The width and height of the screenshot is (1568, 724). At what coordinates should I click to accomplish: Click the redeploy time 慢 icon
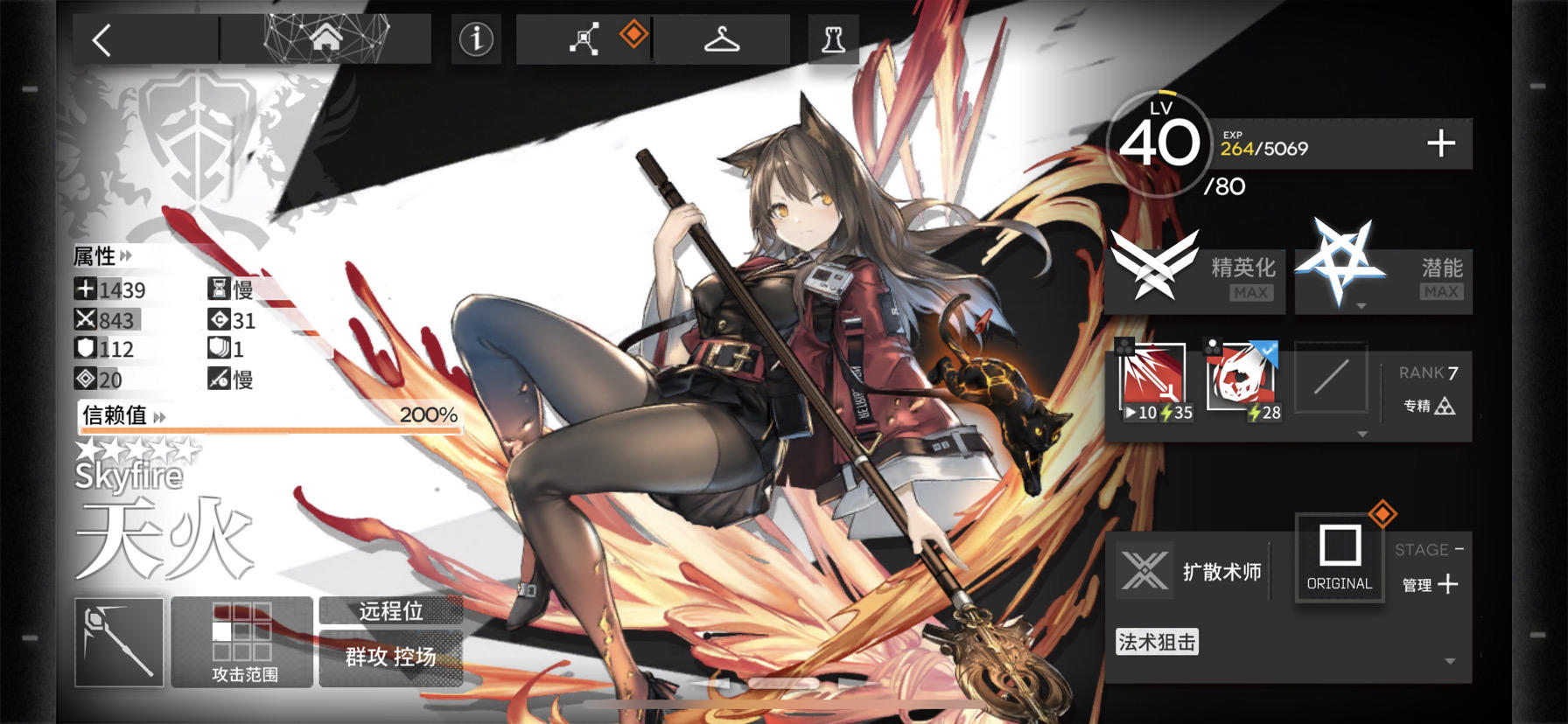(x=218, y=289)
